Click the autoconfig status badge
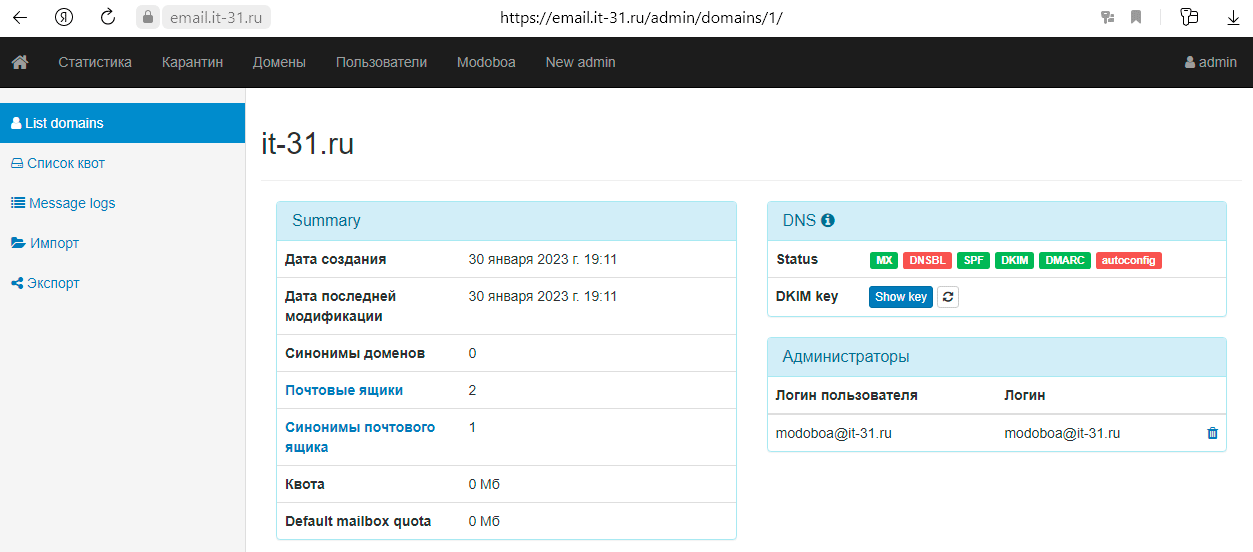The width and height of the screenshot is (1253, 552). tap(1129, 260)
